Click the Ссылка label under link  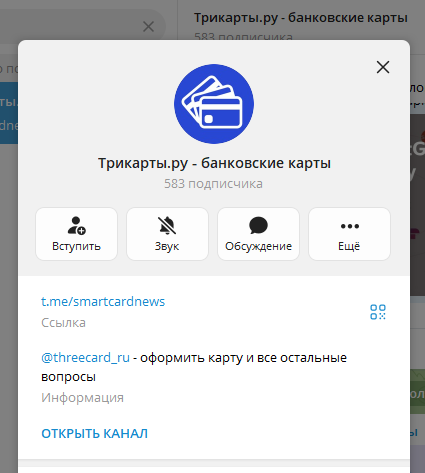(63, 323)
